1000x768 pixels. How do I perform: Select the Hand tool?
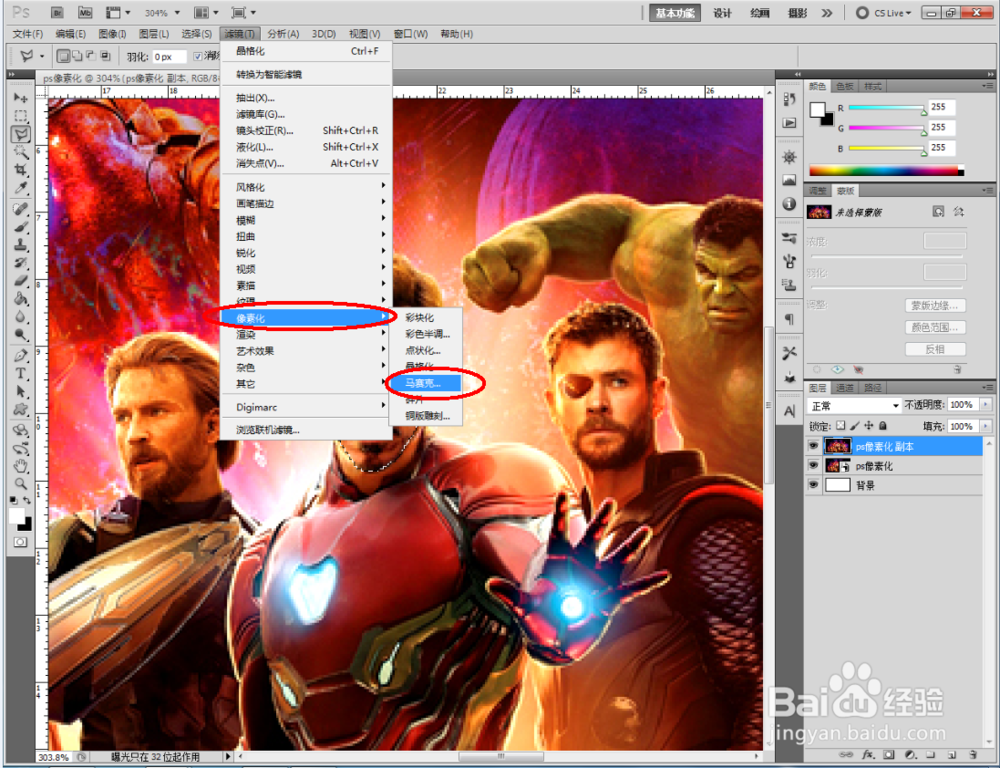coord(20,466)
